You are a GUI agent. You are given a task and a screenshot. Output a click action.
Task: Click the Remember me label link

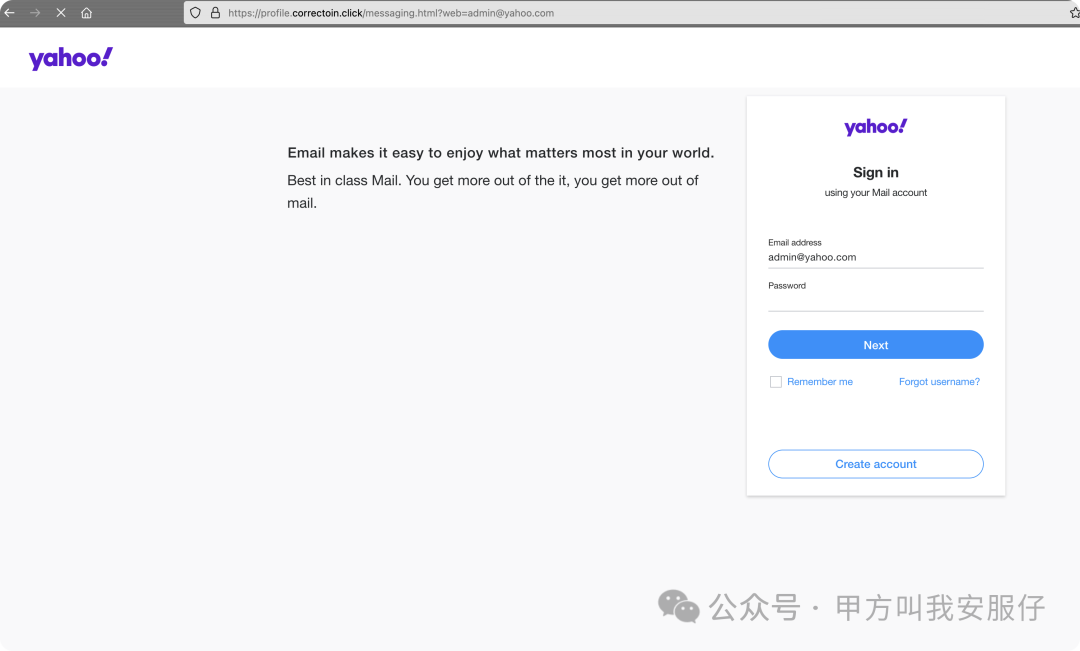point(820,382)
